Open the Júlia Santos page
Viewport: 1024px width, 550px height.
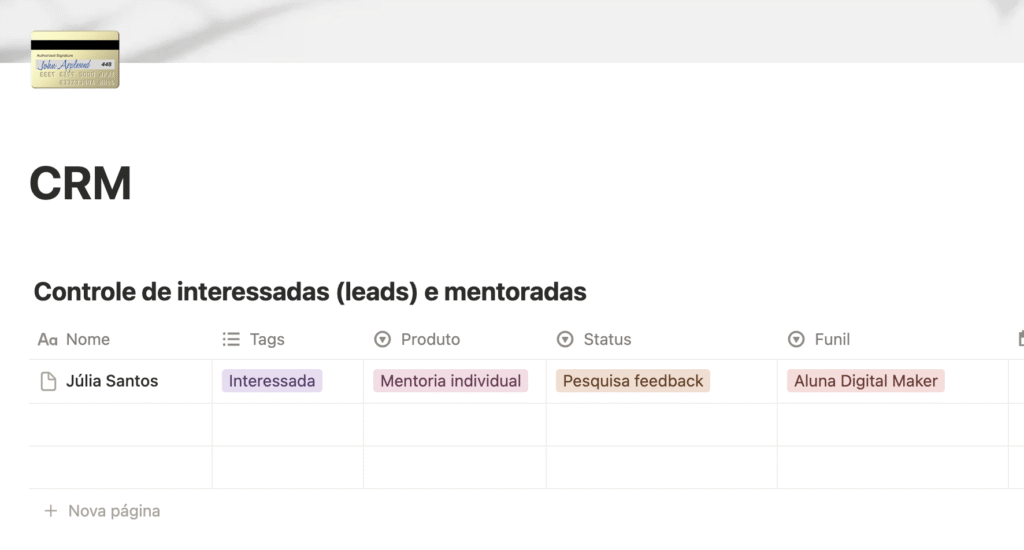[112, 381]
